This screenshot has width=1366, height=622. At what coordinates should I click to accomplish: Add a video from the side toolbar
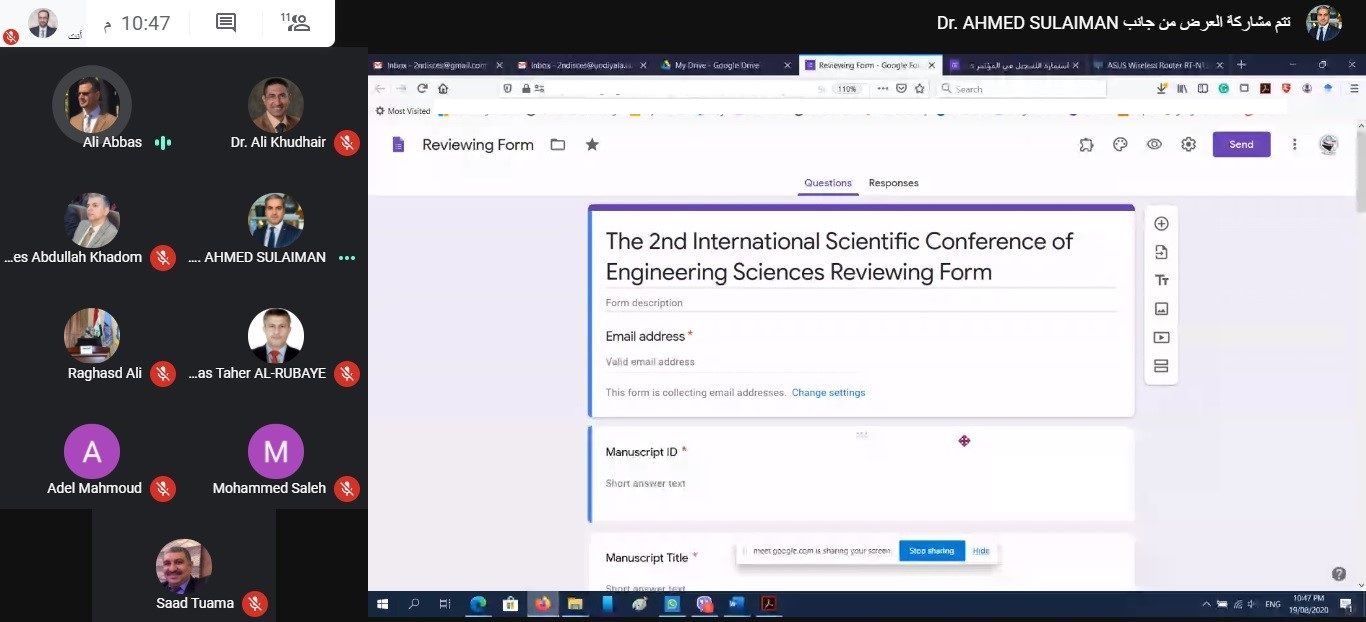1161,338
